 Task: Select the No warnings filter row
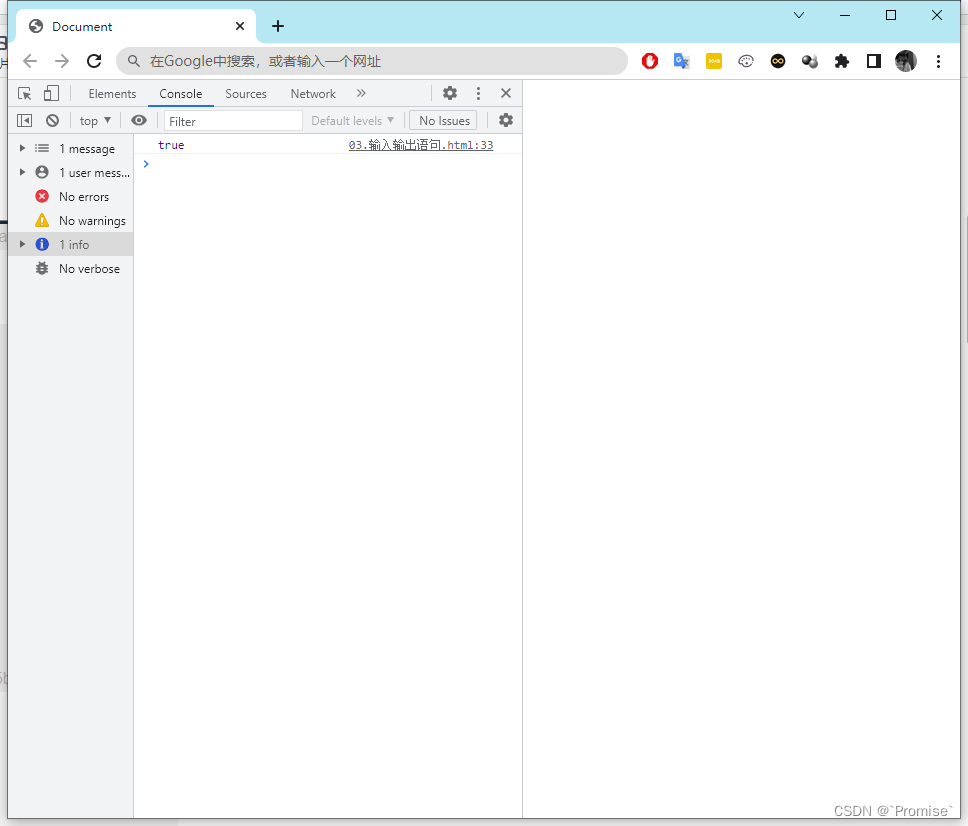(72, 220)
